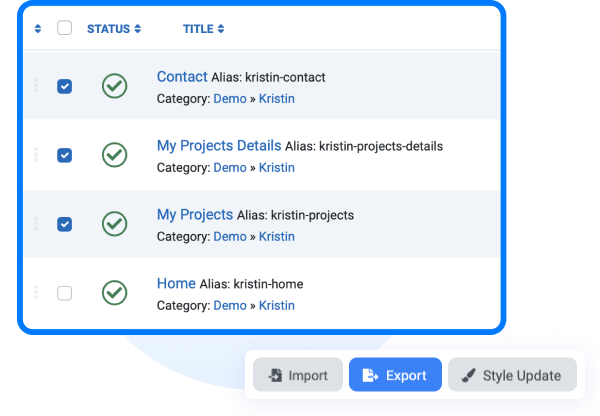Click the Style Update button
This screenshot has width=600, height=416.
click(x=512, y=375)
